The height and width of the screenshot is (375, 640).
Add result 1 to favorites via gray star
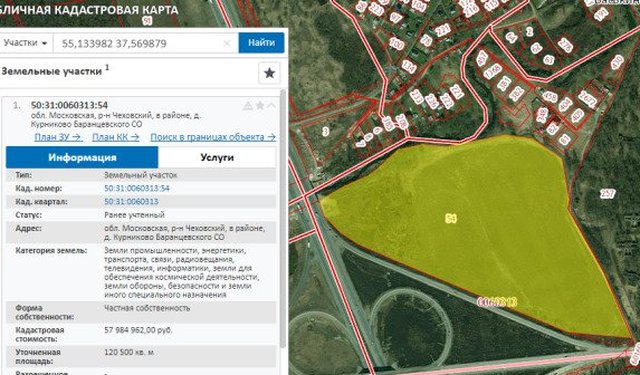(260, 106)
